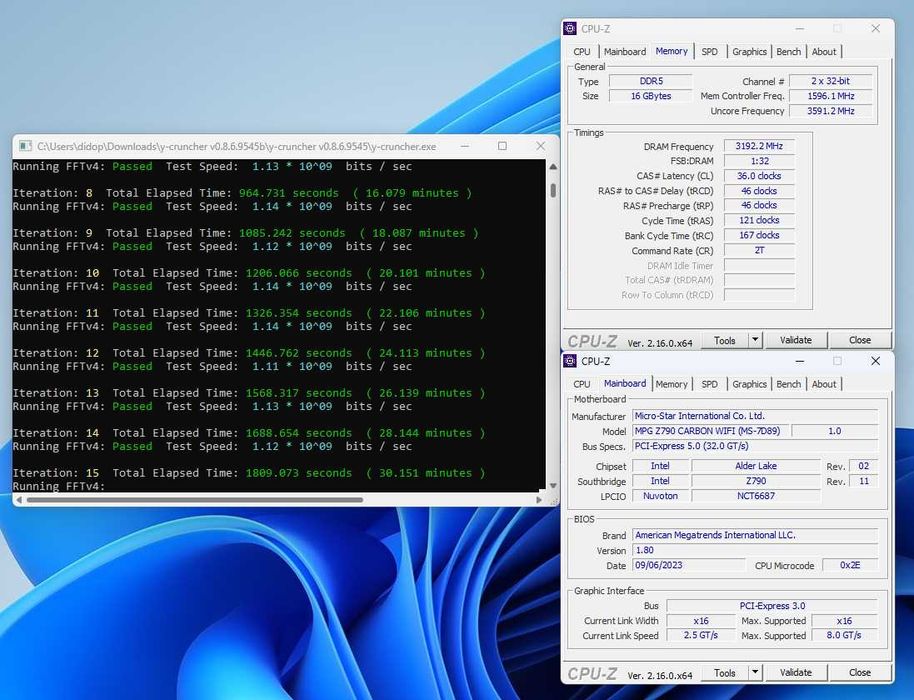Minimize the CPU-Z Mainboard window
This screenshot has height=700, width=914.
[x=800, y=361]
